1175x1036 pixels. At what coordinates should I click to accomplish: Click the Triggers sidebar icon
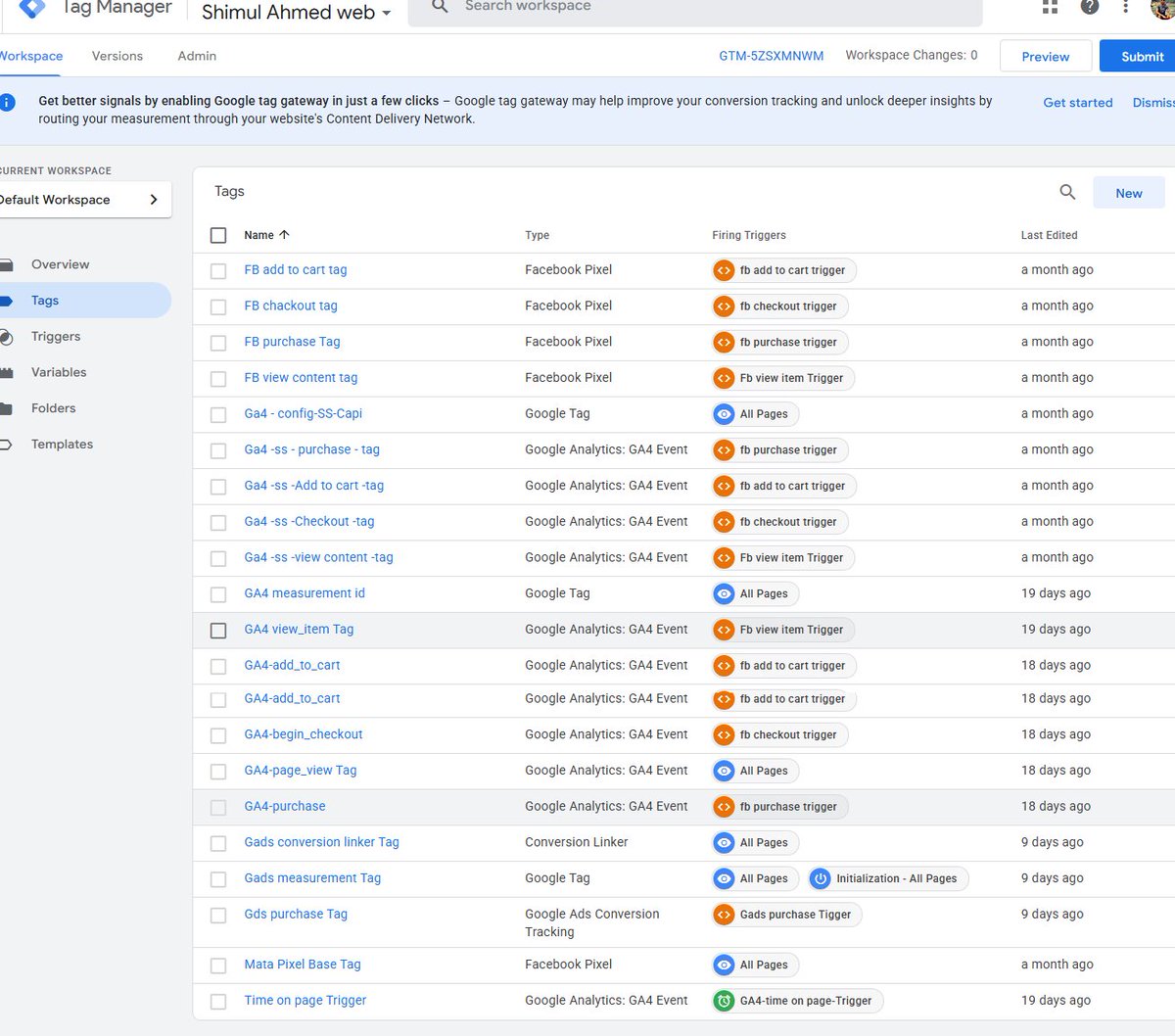coord(7,337)
